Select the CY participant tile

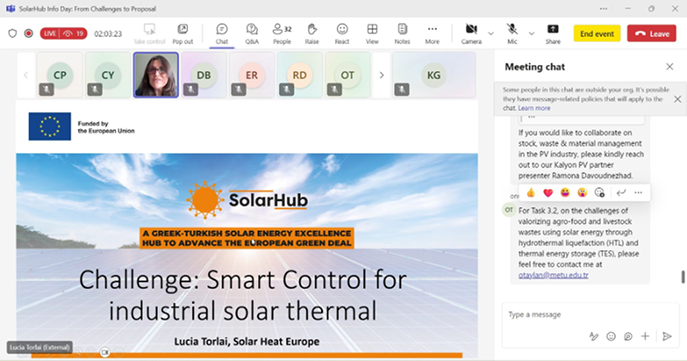point(108,75)
